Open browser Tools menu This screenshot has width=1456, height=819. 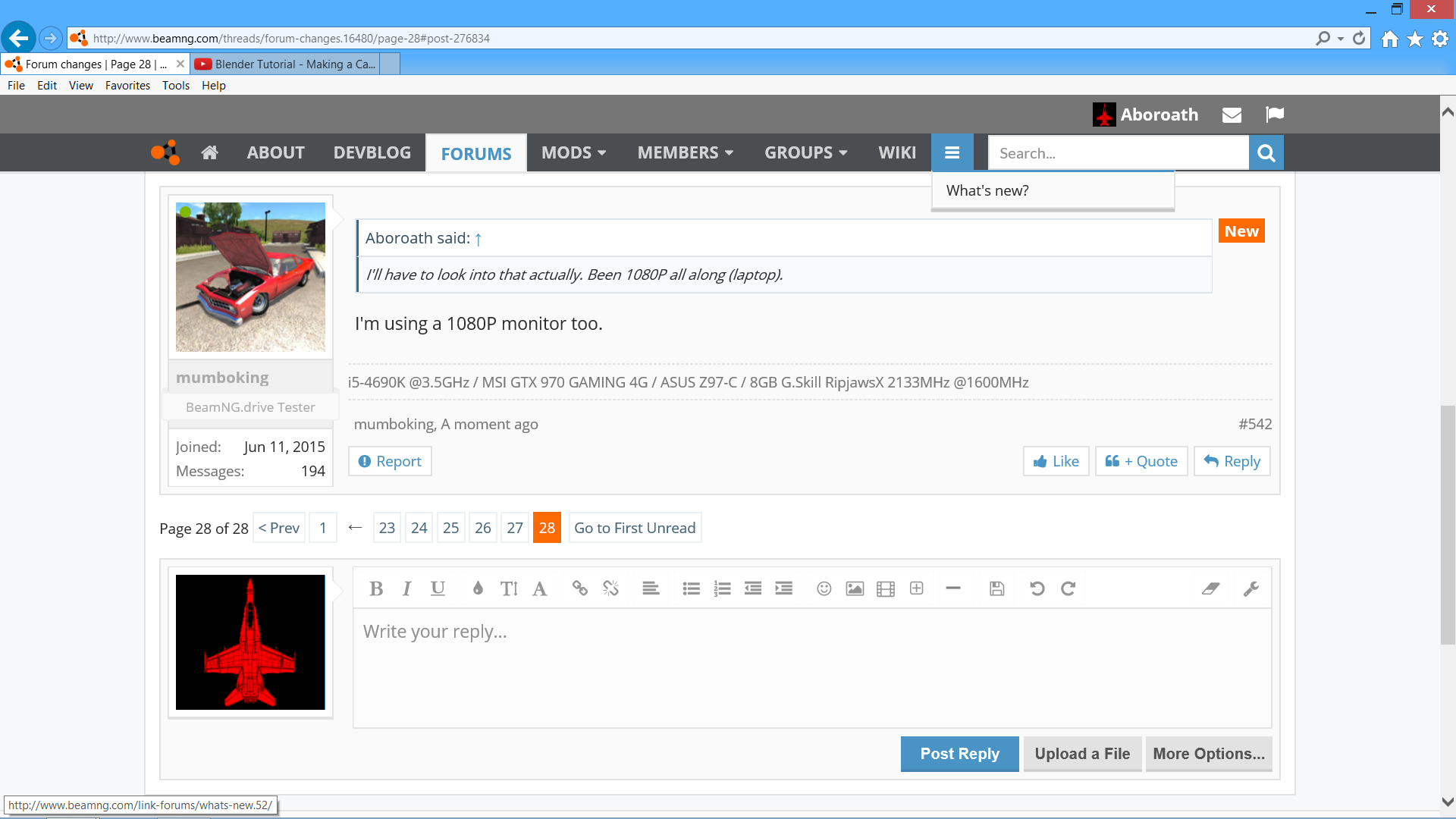(176, 86)
